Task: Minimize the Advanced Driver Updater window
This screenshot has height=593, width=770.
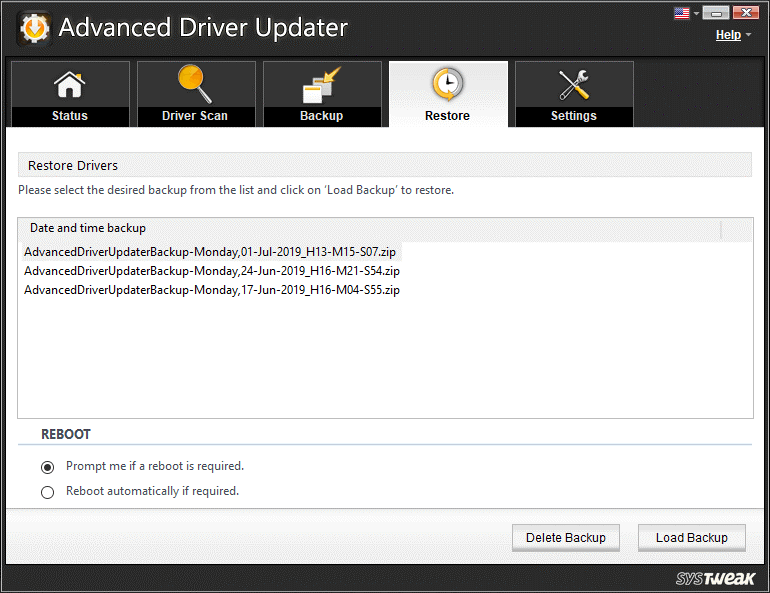Action: 715,13
